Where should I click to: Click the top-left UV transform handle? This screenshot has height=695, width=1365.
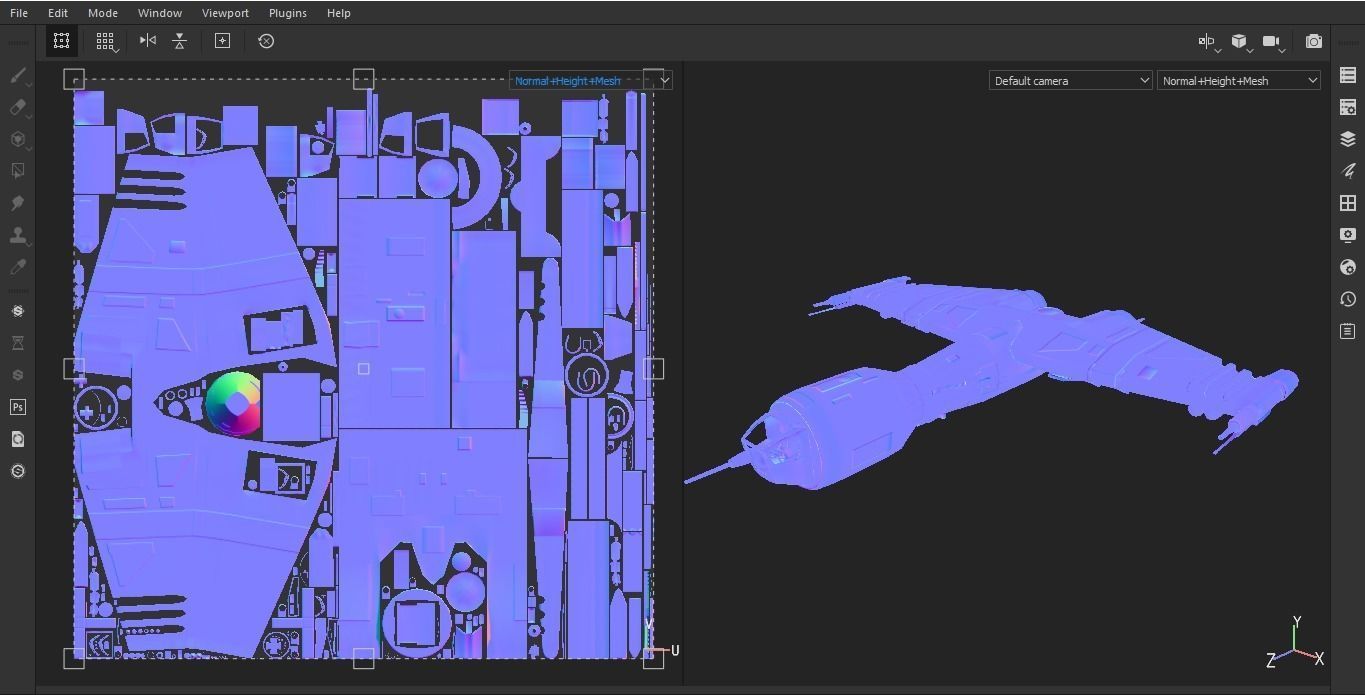[x=74, y=79]
